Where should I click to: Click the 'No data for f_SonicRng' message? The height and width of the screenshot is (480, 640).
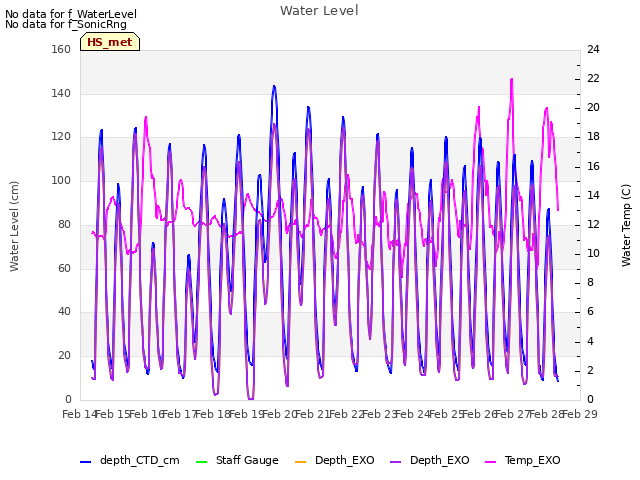pyautogui.click(x=66, y=24)
